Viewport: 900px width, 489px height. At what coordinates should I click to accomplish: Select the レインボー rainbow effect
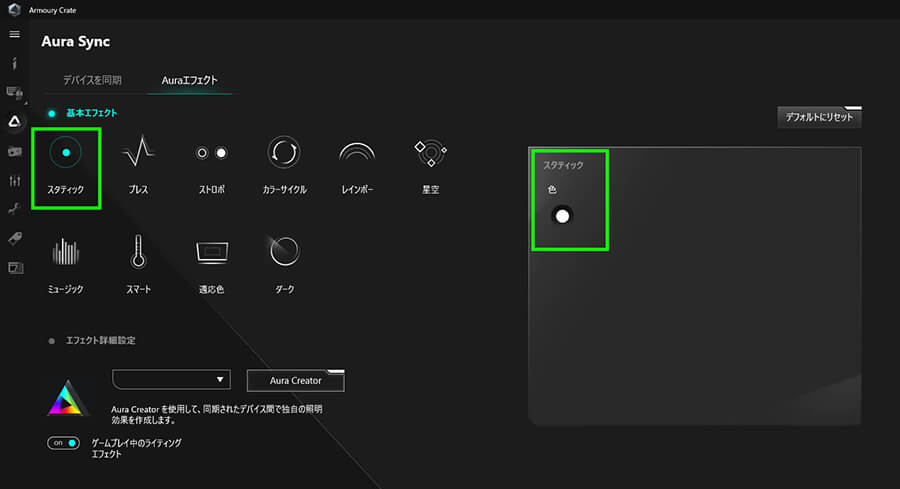point(357,167)
